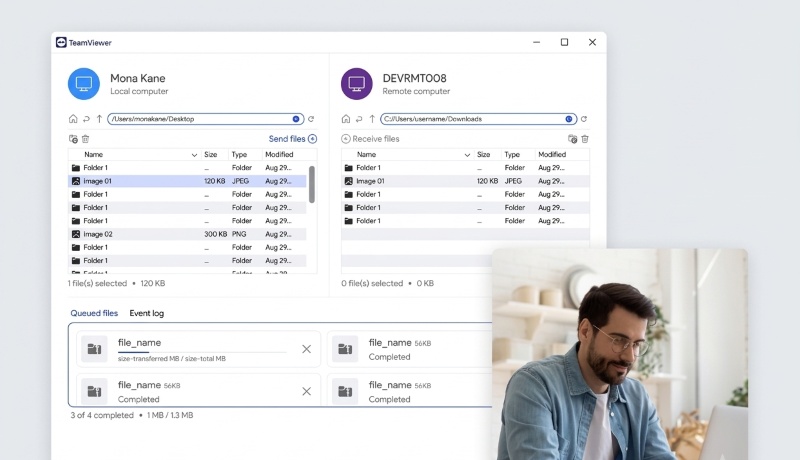
Task: Click the 300 KB size cell
Action: pyautogui.click(x=215, y=234)
